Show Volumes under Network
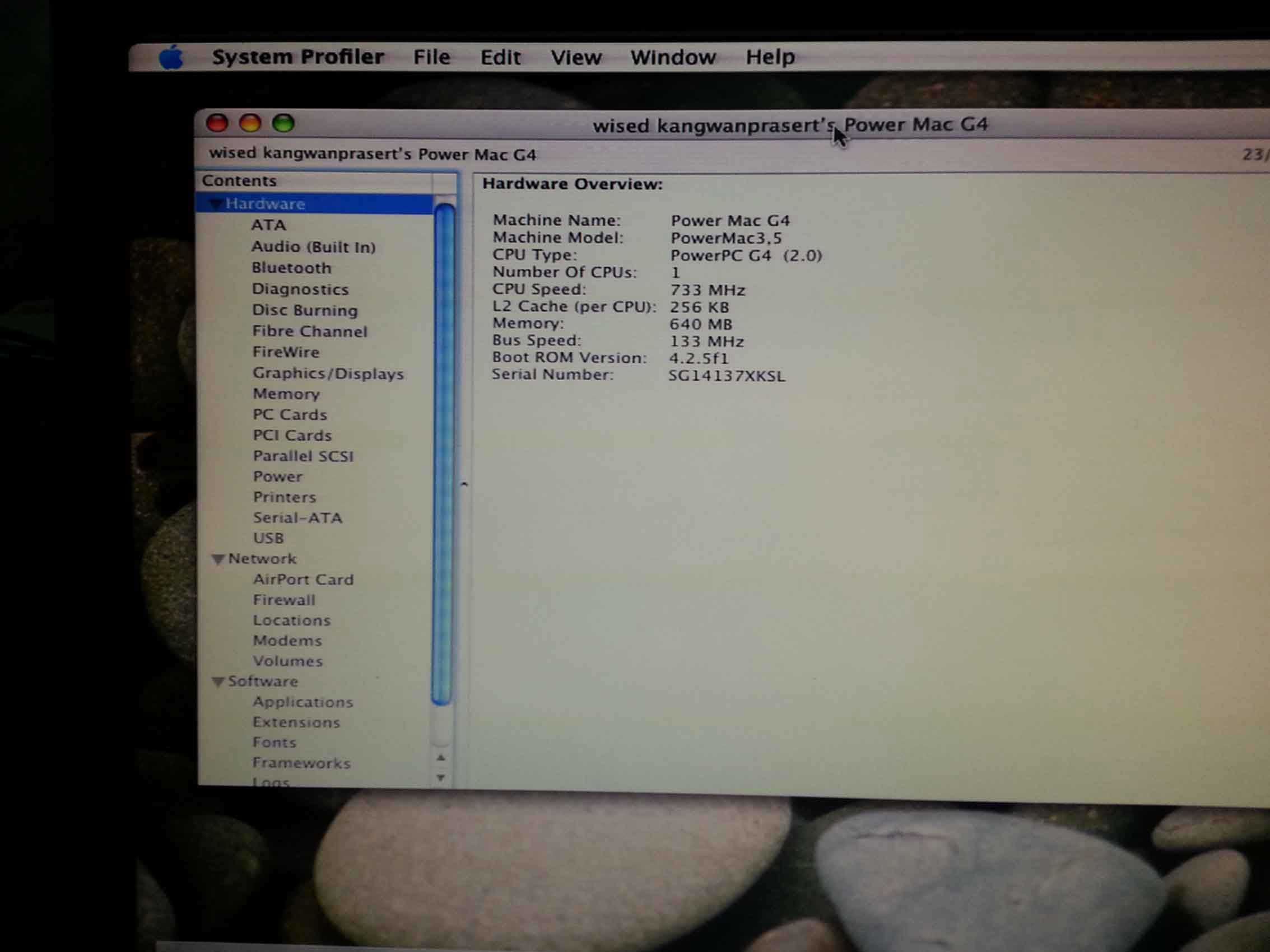Screen dimensions: 1270x952 288,661
